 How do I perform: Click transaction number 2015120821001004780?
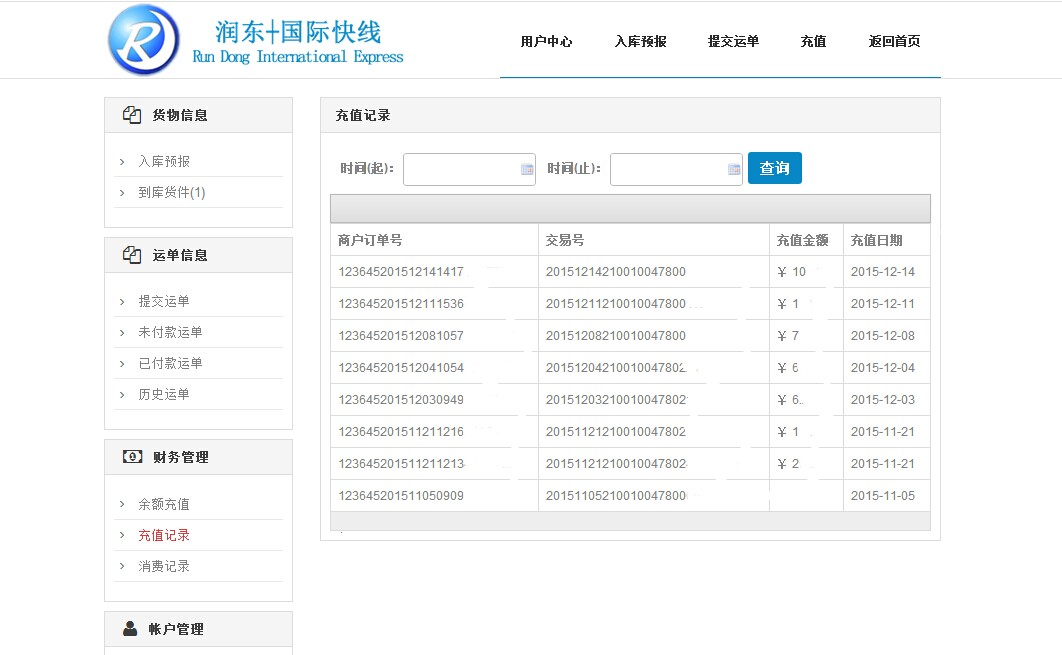tap(616, 335)
